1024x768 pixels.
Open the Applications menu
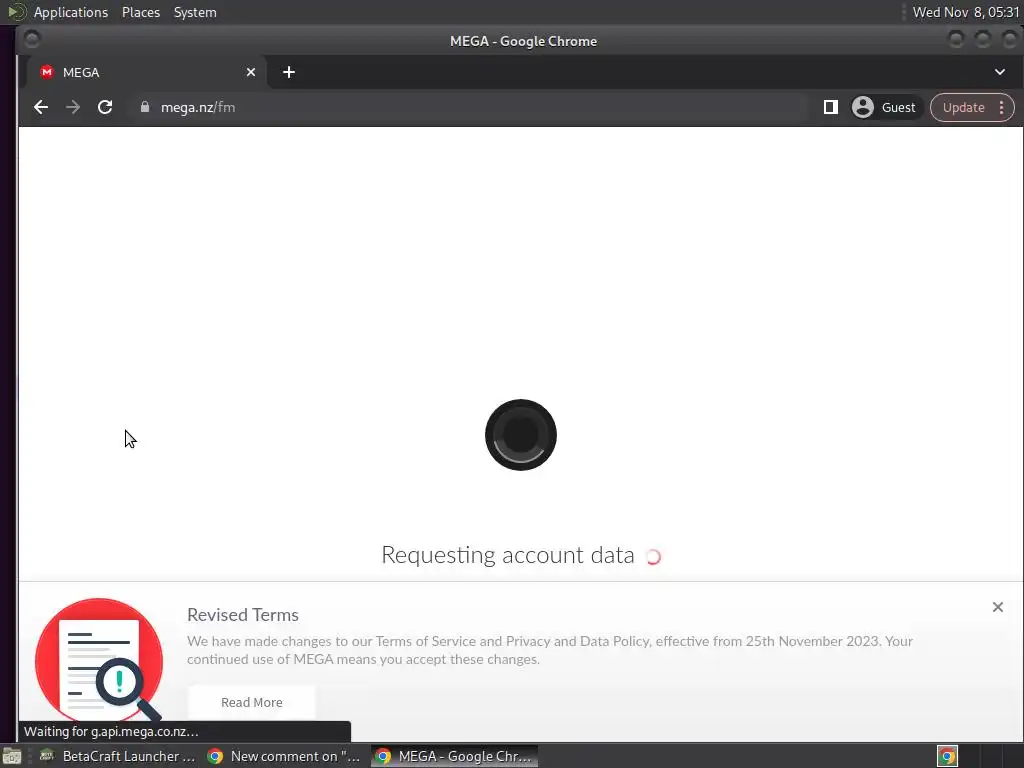pos(71,12)
